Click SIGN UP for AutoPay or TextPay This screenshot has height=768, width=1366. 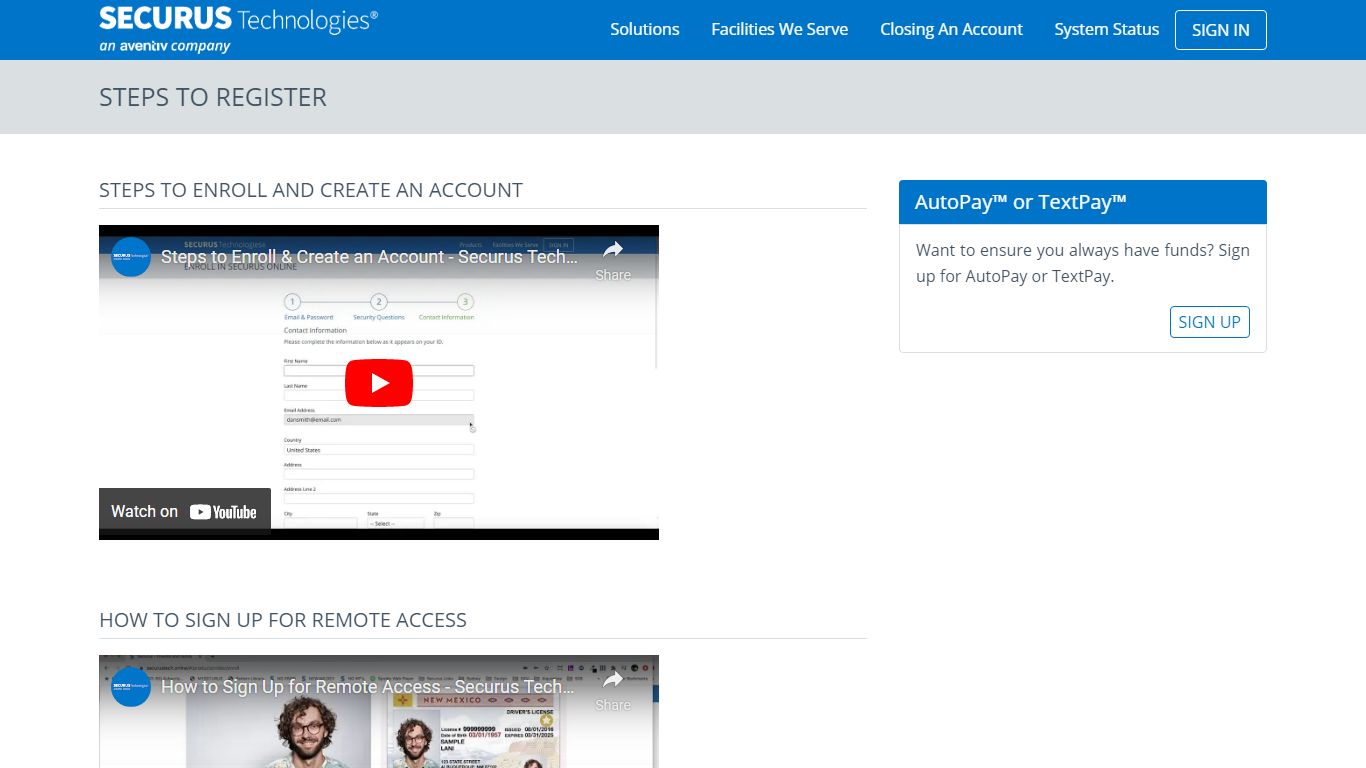pyautogui.click(x=1209, y=322)
